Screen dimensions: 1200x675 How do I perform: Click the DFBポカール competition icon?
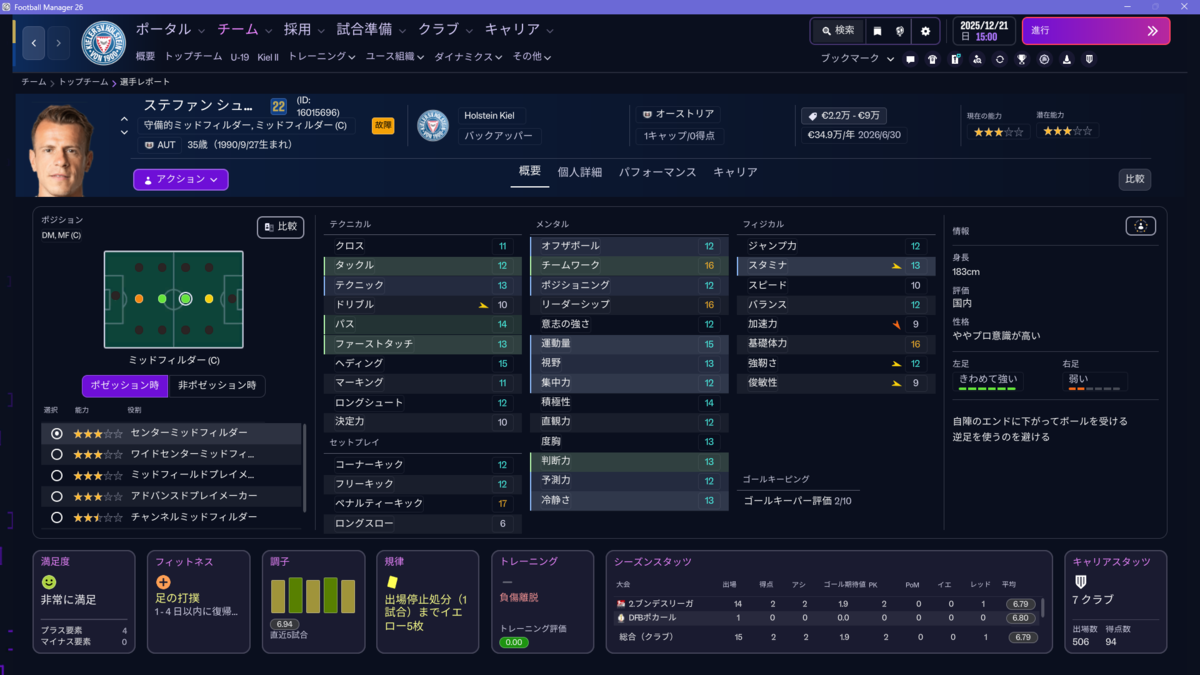point(621,618)
